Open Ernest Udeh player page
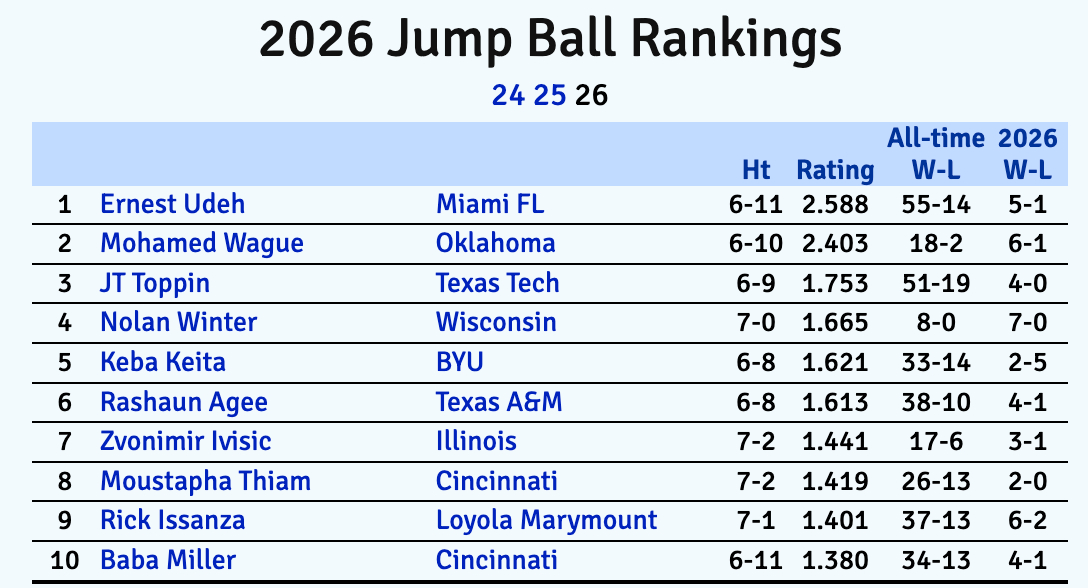Viewport: 1088px width, 588px height. coord(172,205)
